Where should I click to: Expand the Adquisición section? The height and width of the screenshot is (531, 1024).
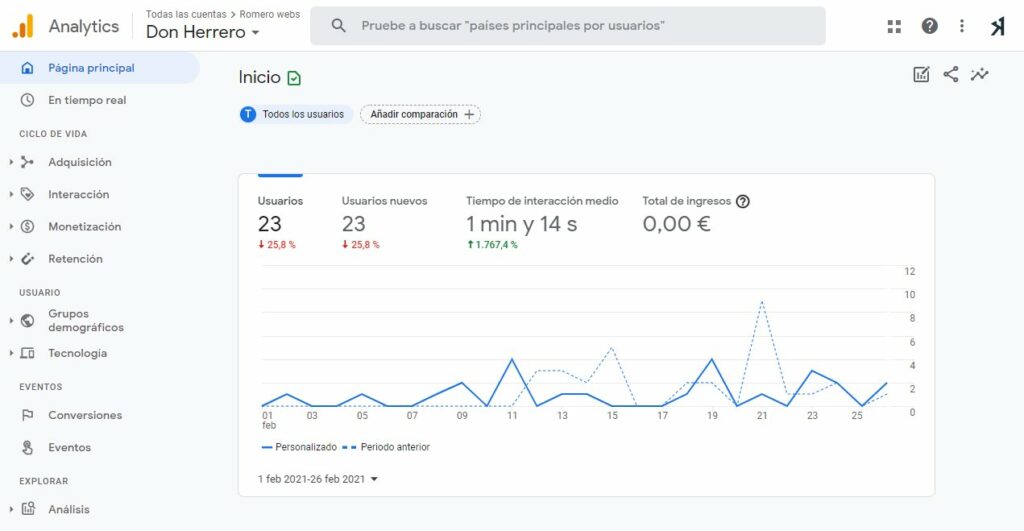[x=79, y=162]
